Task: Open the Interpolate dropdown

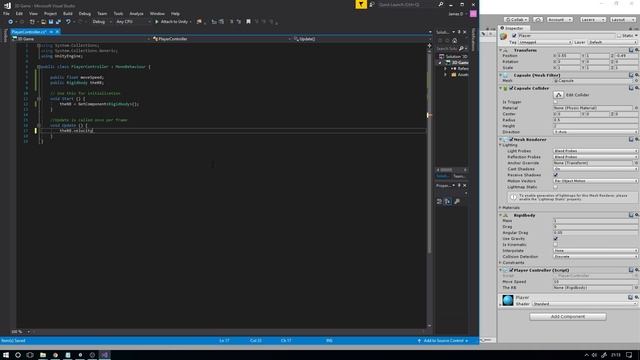Action: coord(596,251)
